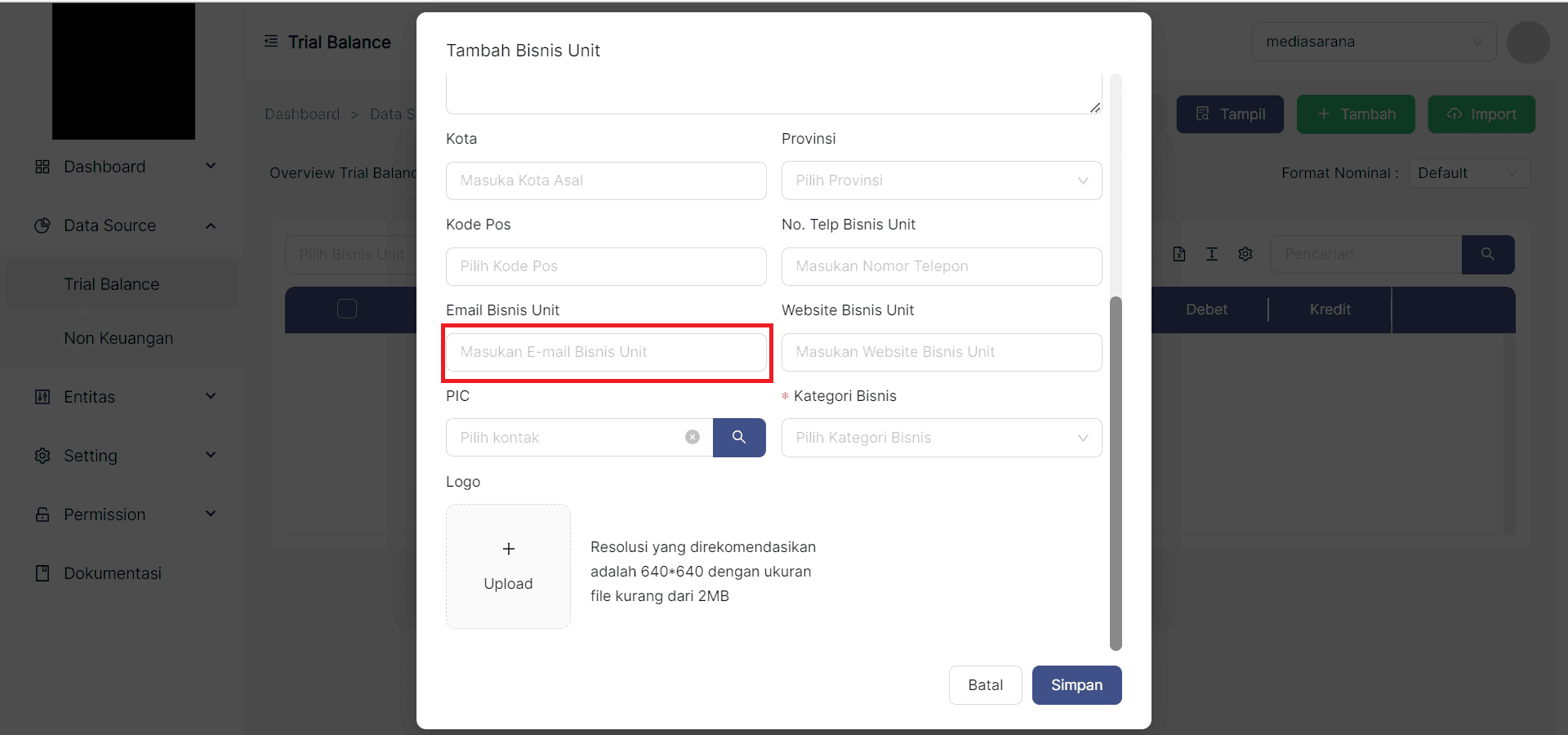The image size is (1568, 735).
Task: Focus the Email Bisnis Unit input field
Action: tap(606, 352)
